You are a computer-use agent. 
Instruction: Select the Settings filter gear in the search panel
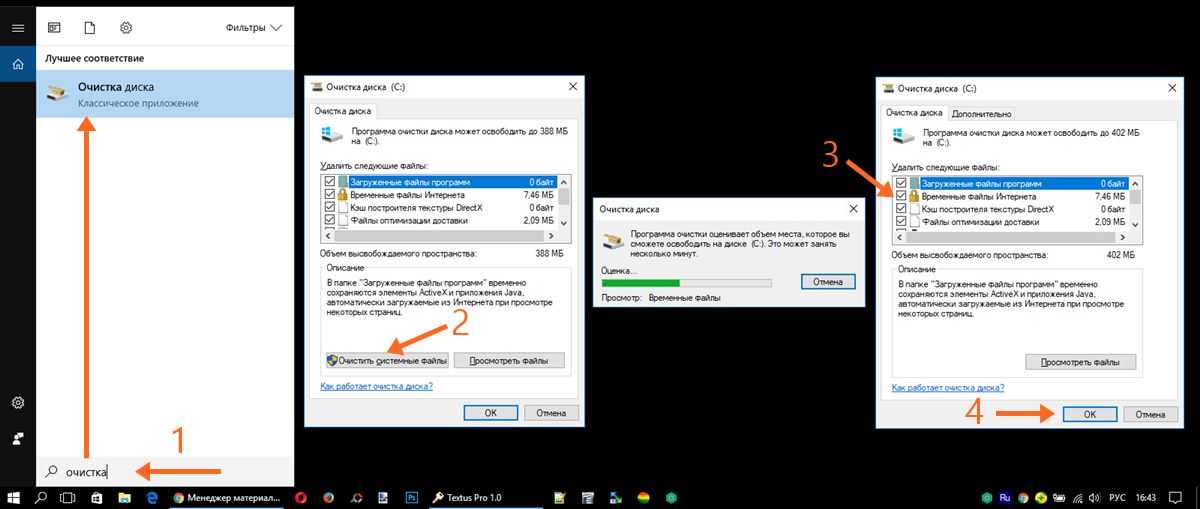pyautogui.click(x=125, y=28)
